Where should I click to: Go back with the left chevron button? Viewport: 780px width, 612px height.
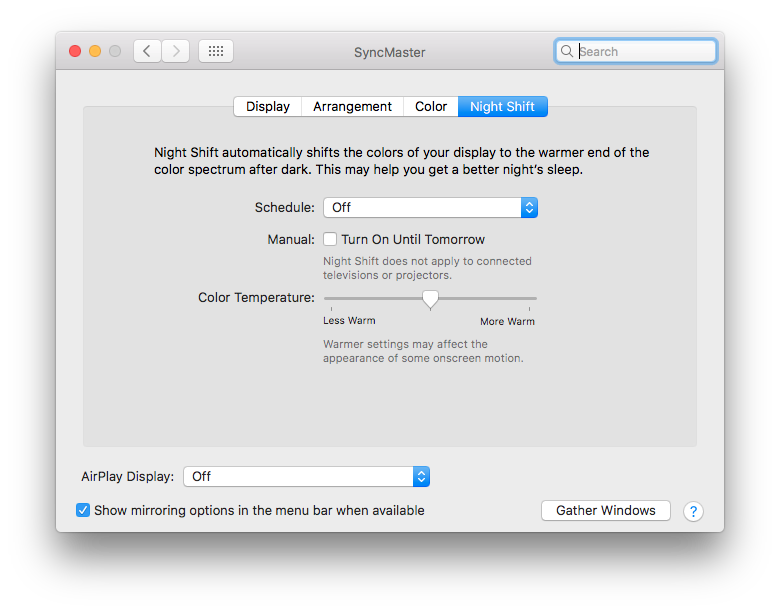point(147,51)
